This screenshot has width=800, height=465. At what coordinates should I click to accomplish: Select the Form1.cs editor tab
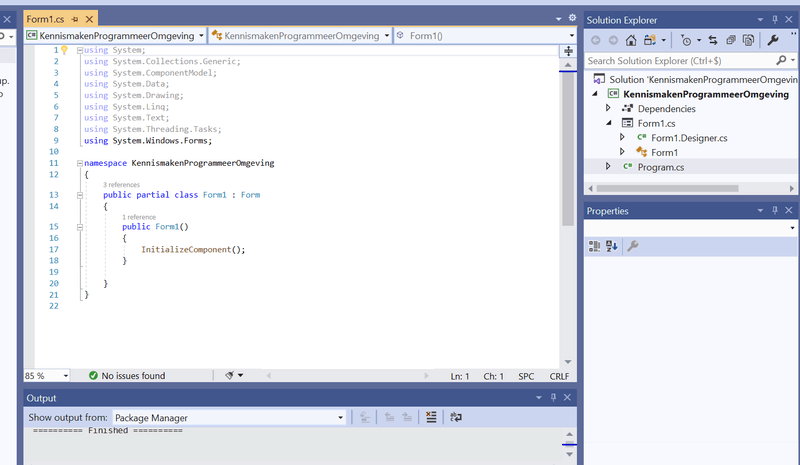[x=45, y=19]
